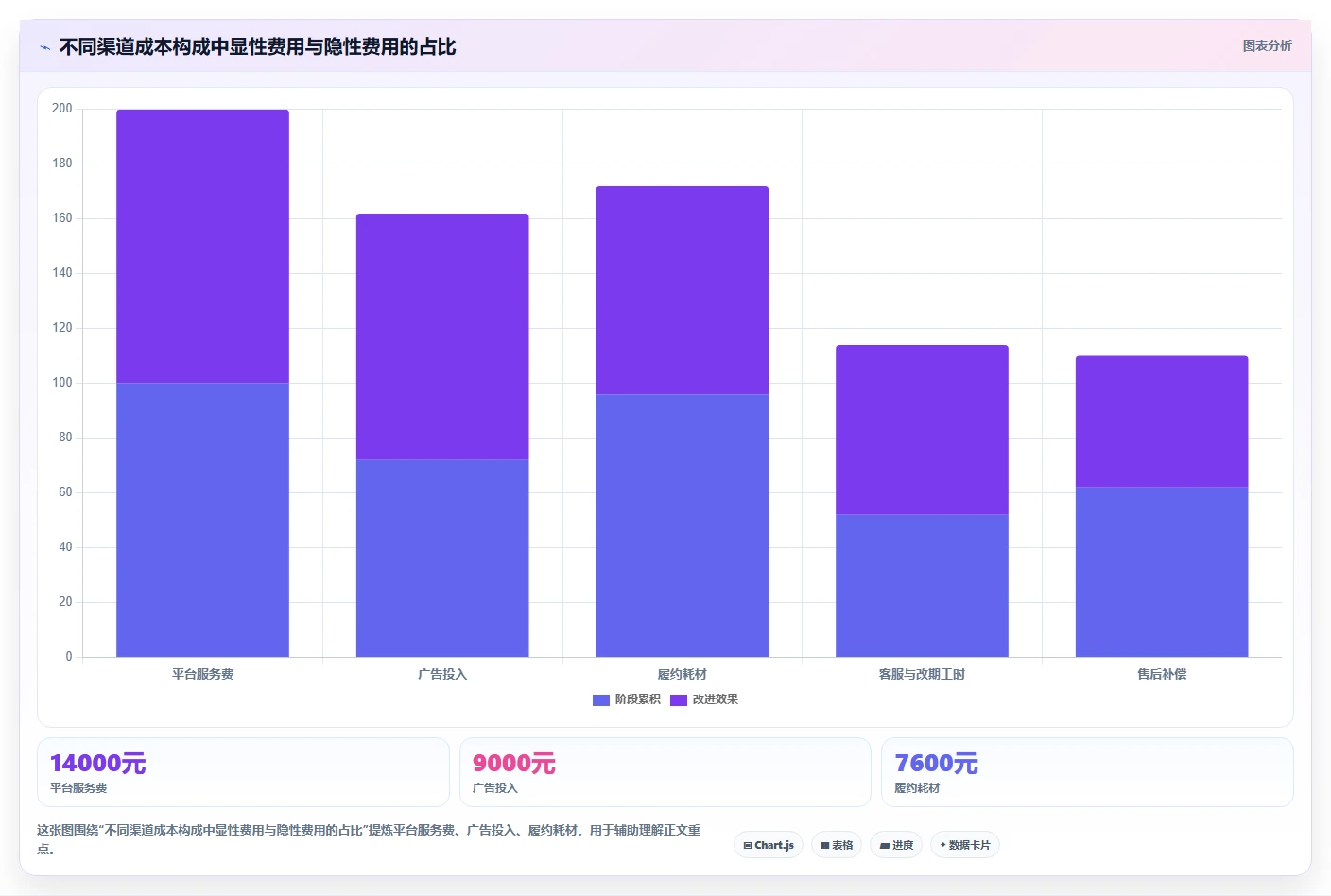Viewport: 1331px width, 896px height.
Task: Click the blue 阶段累积 segment of 售后补偿 bar
Action: click(x=1162, y=572)
